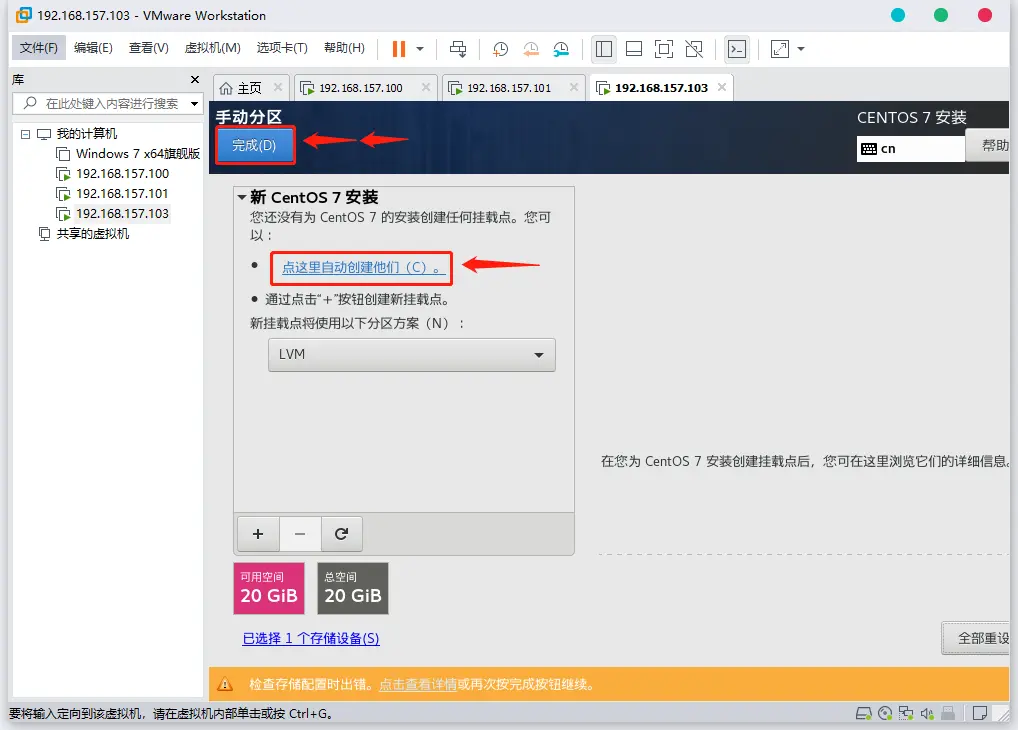1018x730 pixels.
Task: Click the 点这里自动创建他们(C) link
Action: tap(364, 268)
